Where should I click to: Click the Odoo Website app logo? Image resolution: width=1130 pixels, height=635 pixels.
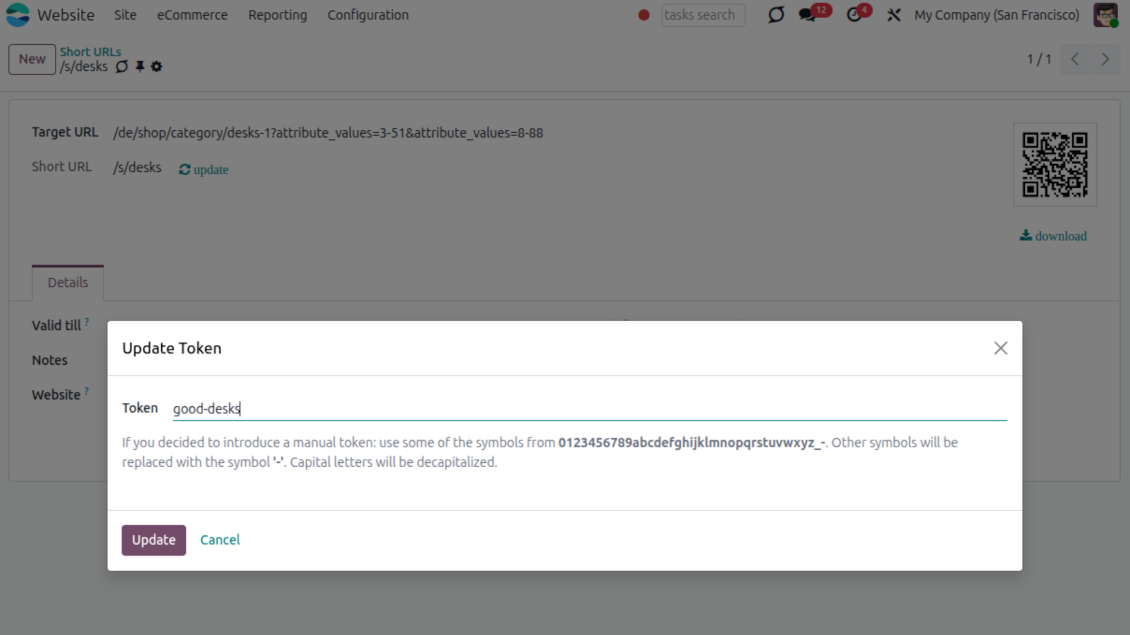point(18,15)
